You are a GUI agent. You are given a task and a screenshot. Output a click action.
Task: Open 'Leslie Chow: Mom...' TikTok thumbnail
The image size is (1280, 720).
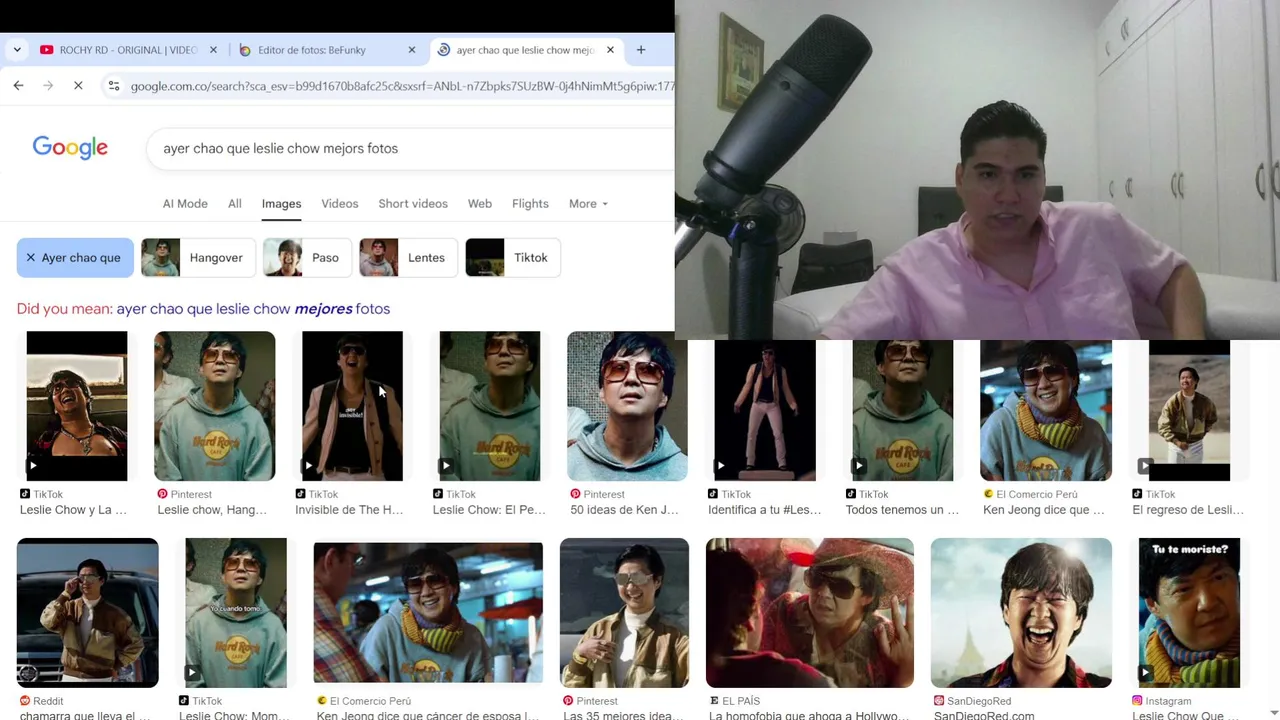point(236,613)
